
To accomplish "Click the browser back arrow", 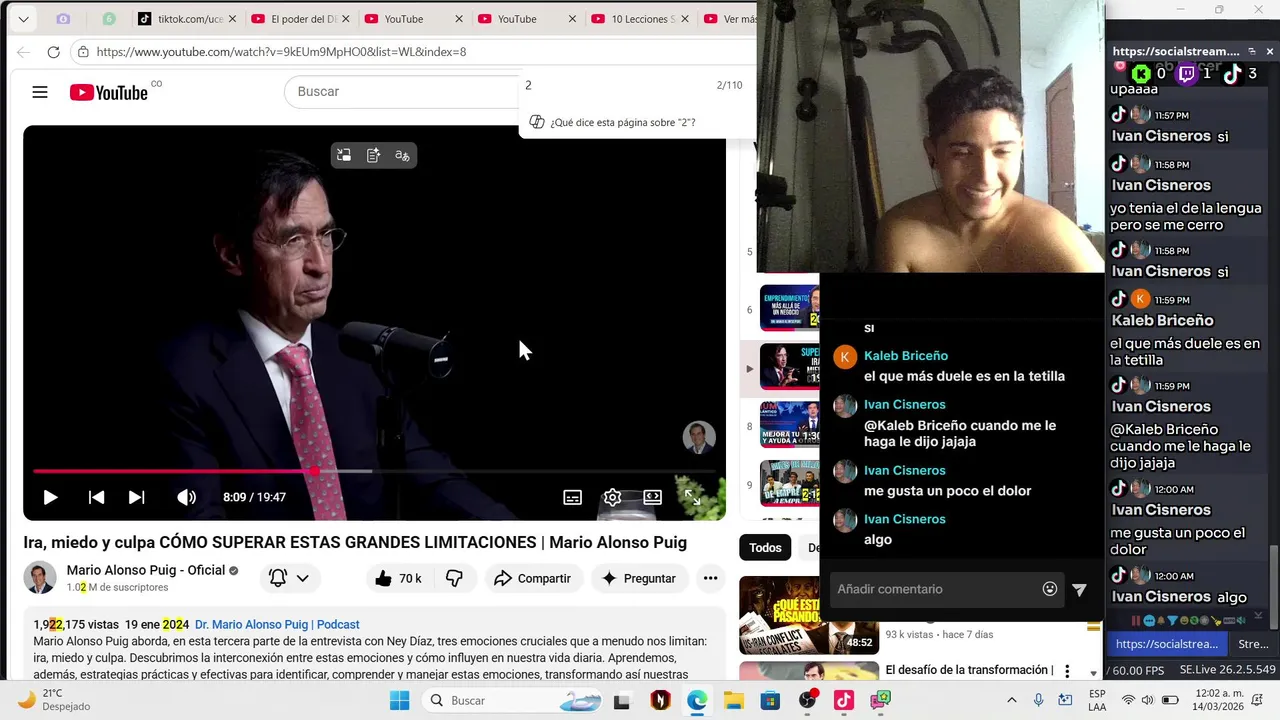I will pyautogui.click(x=23, y=52).
